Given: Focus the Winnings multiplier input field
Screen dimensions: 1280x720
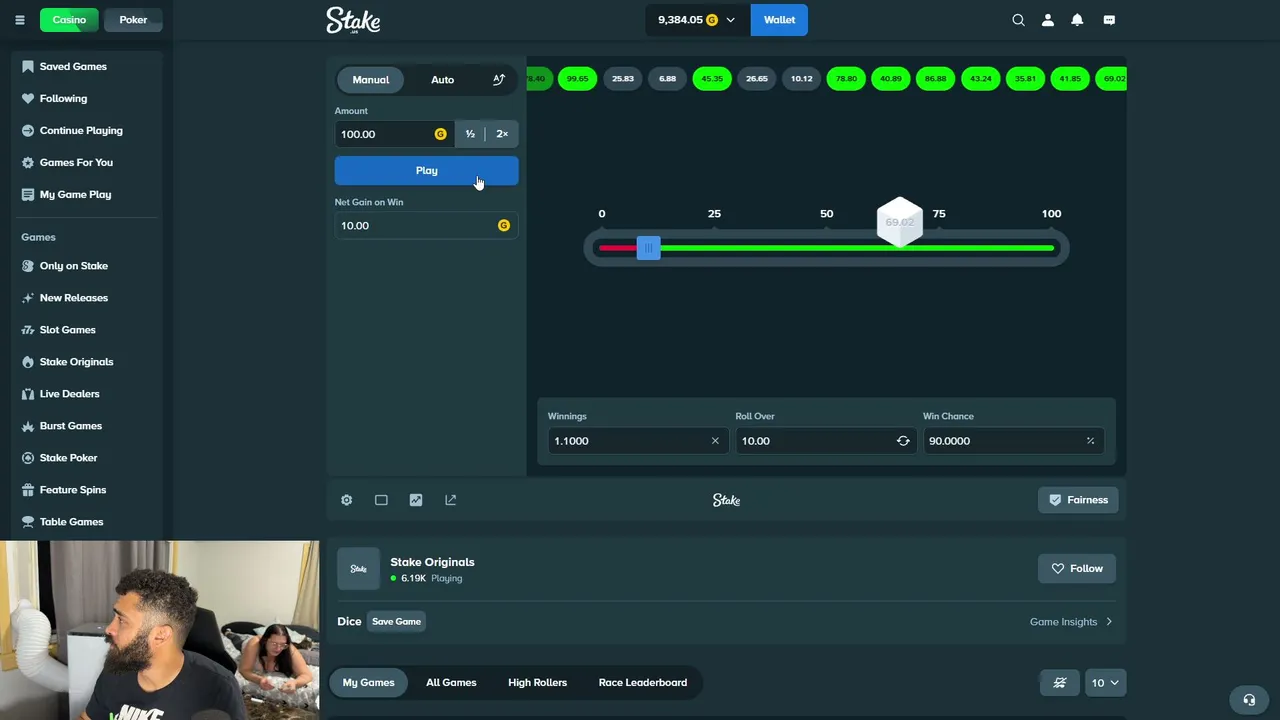Looking at the screenshot, I should coord(636,441).
